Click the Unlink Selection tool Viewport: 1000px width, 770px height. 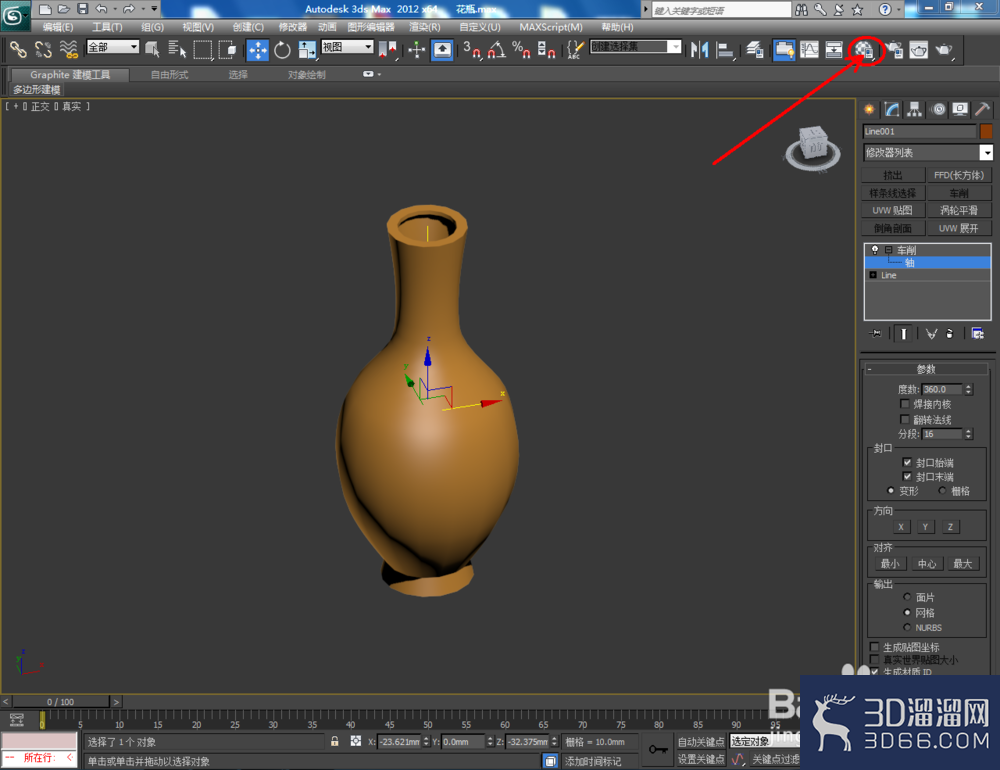pyautogui.click(x=43, y=49)
